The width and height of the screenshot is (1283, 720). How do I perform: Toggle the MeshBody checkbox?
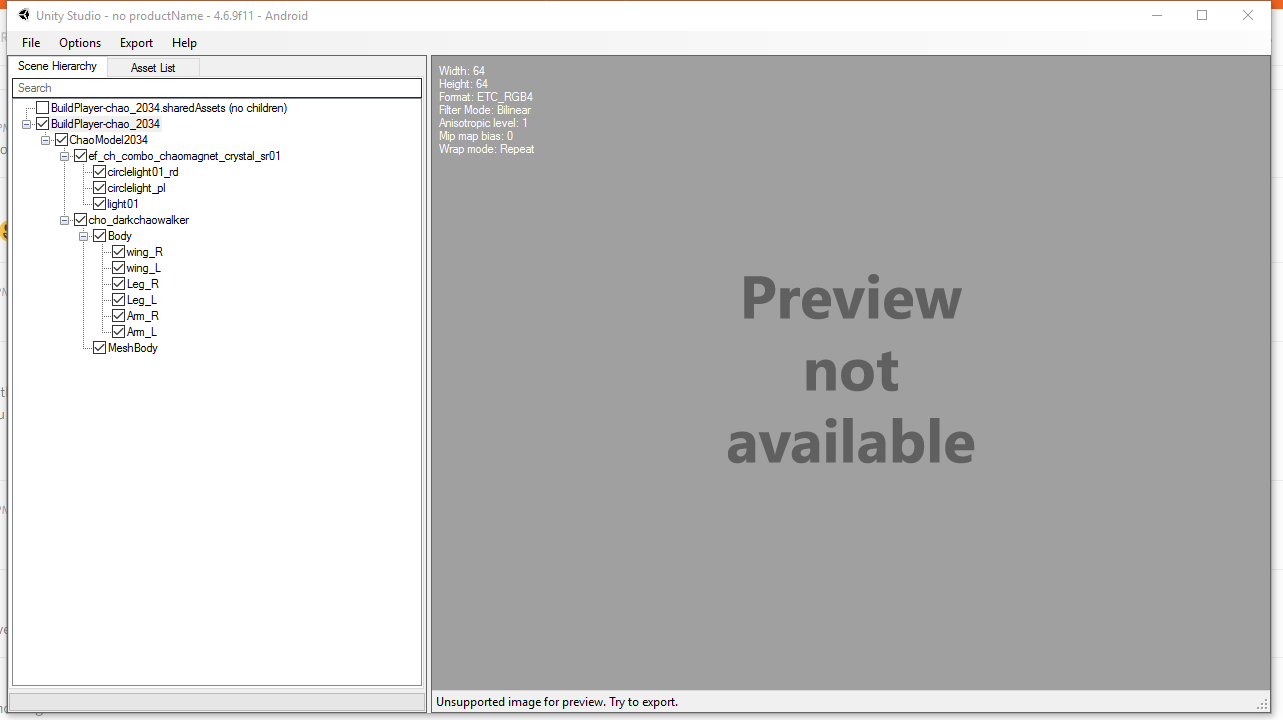point(99,348)
